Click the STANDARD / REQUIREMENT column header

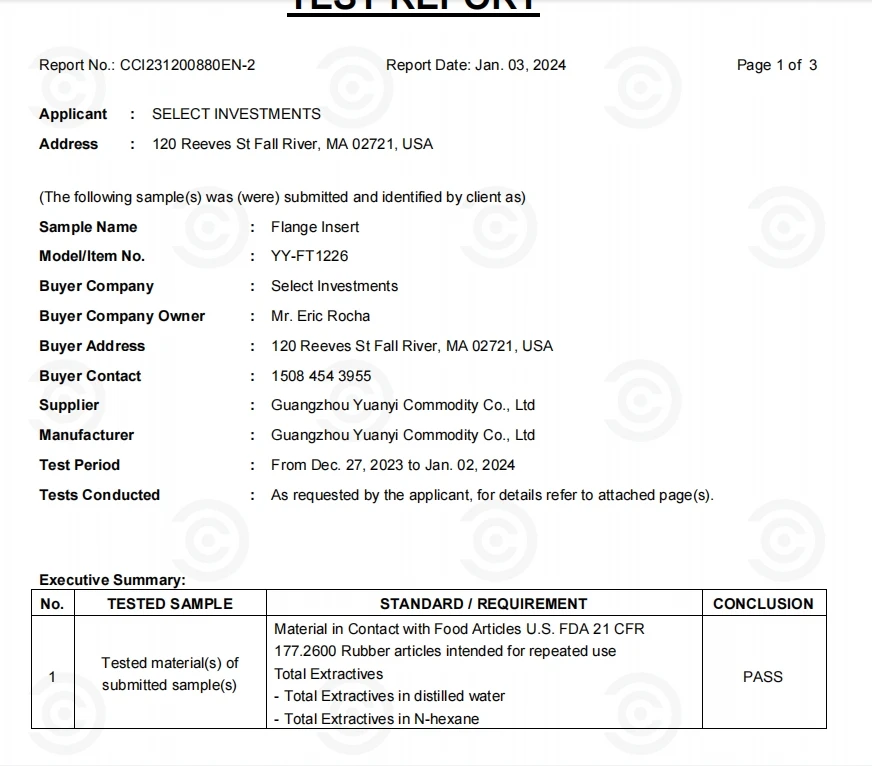(484, 604)
